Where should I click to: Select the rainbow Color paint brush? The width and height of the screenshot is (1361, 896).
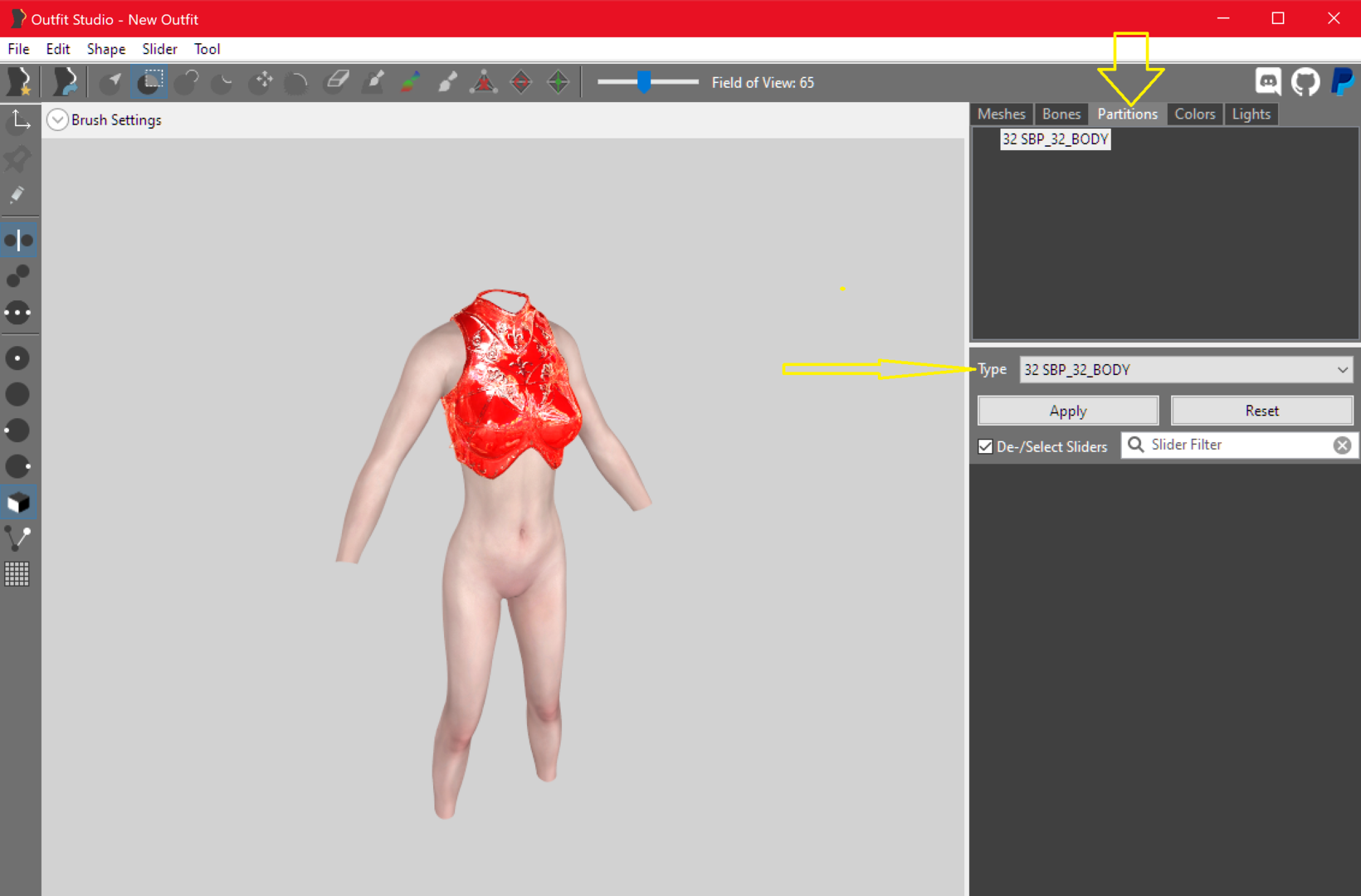(x=411, y=82)
